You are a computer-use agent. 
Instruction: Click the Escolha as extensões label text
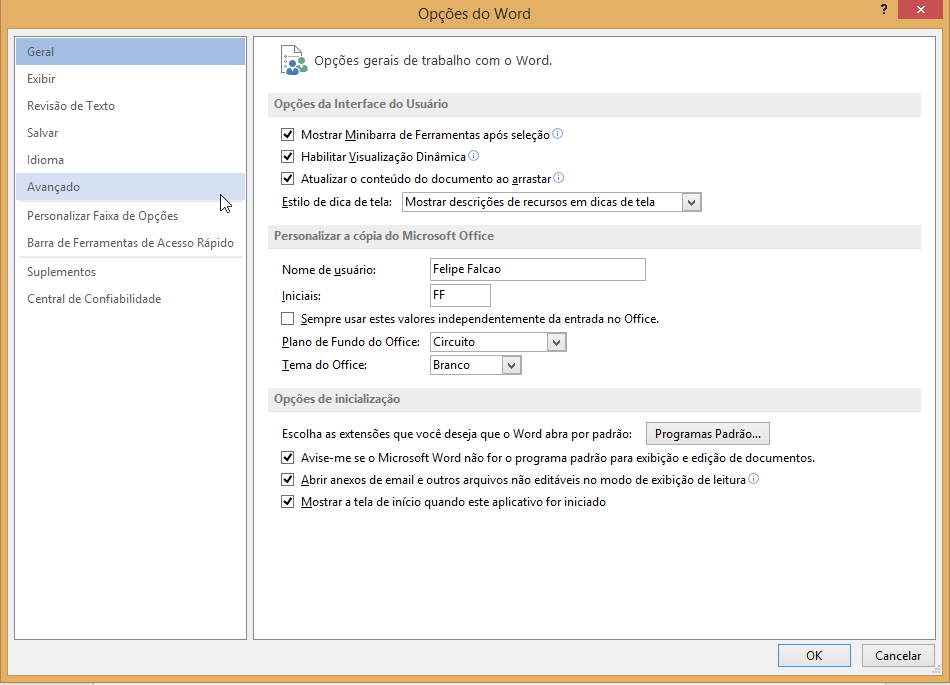coord(457,434)
